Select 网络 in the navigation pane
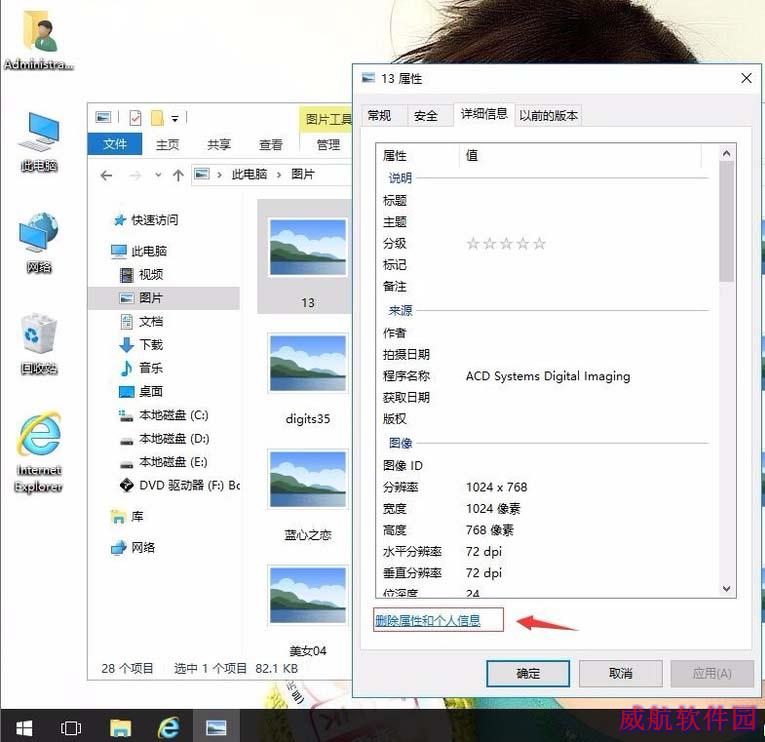 pos(134,547)
